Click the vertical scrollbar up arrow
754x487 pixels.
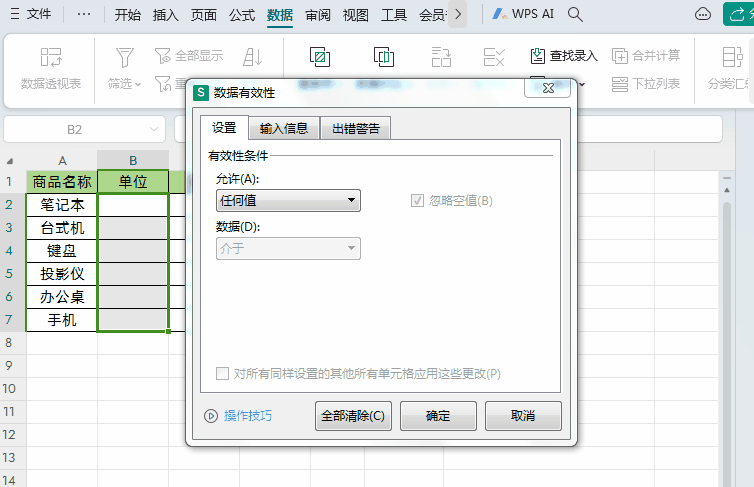tap(727, 190)
